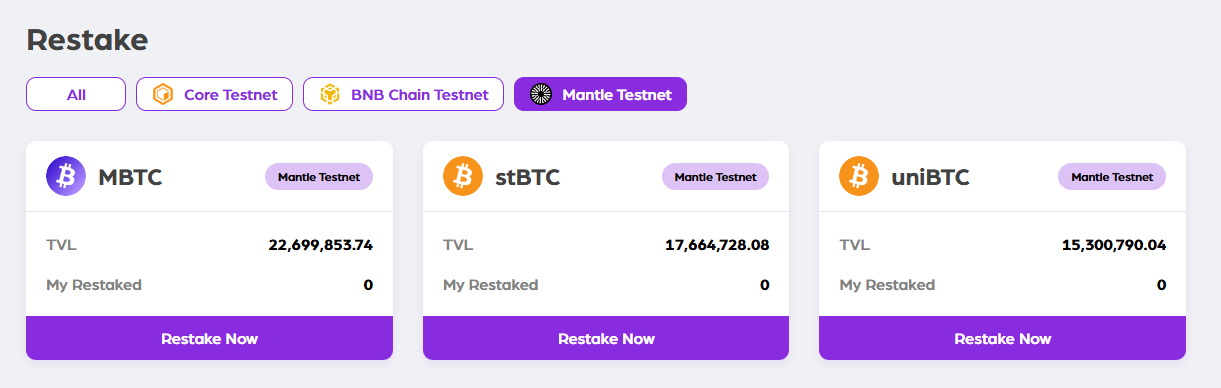
Task: Click the Core Testnet hexagon logo
Action: tap(163, 94)
